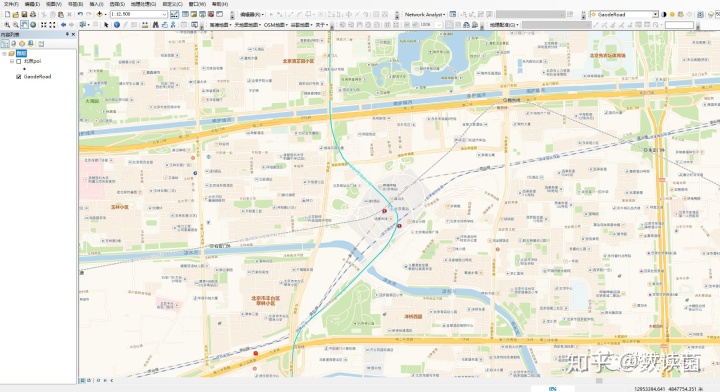Image resolution: width=720 pixels, height=392 pixels.
Task: Refresh the map view button
Action: point(98,381)
